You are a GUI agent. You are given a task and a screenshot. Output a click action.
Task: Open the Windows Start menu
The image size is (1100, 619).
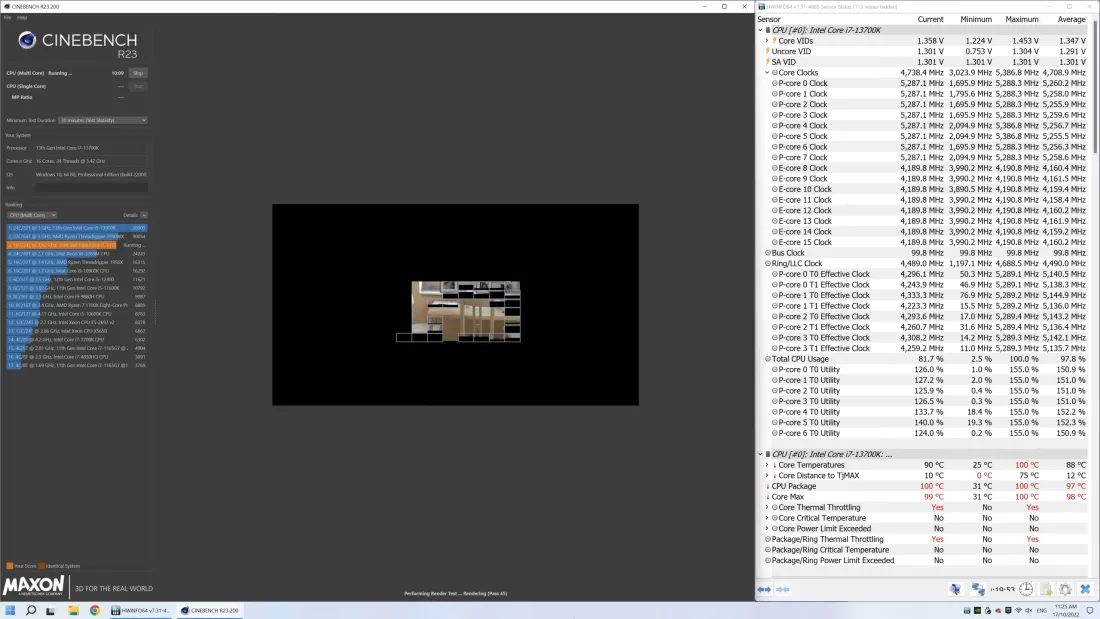tap(10, 611)
